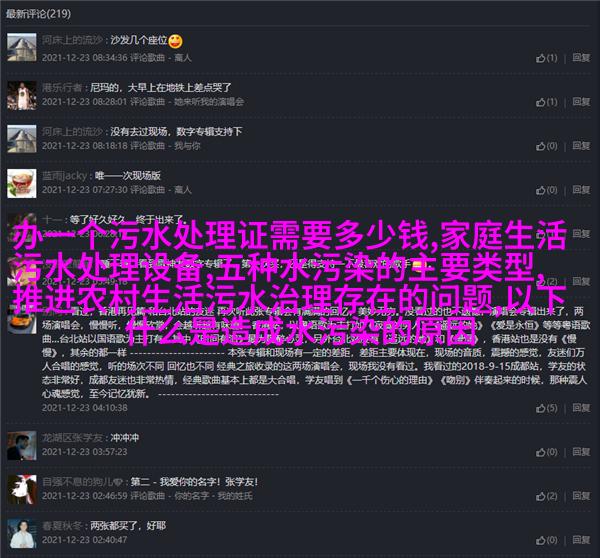
Task: Click thumbs-up on 尼玛的 大早上 comment
Action: [546, 102]
